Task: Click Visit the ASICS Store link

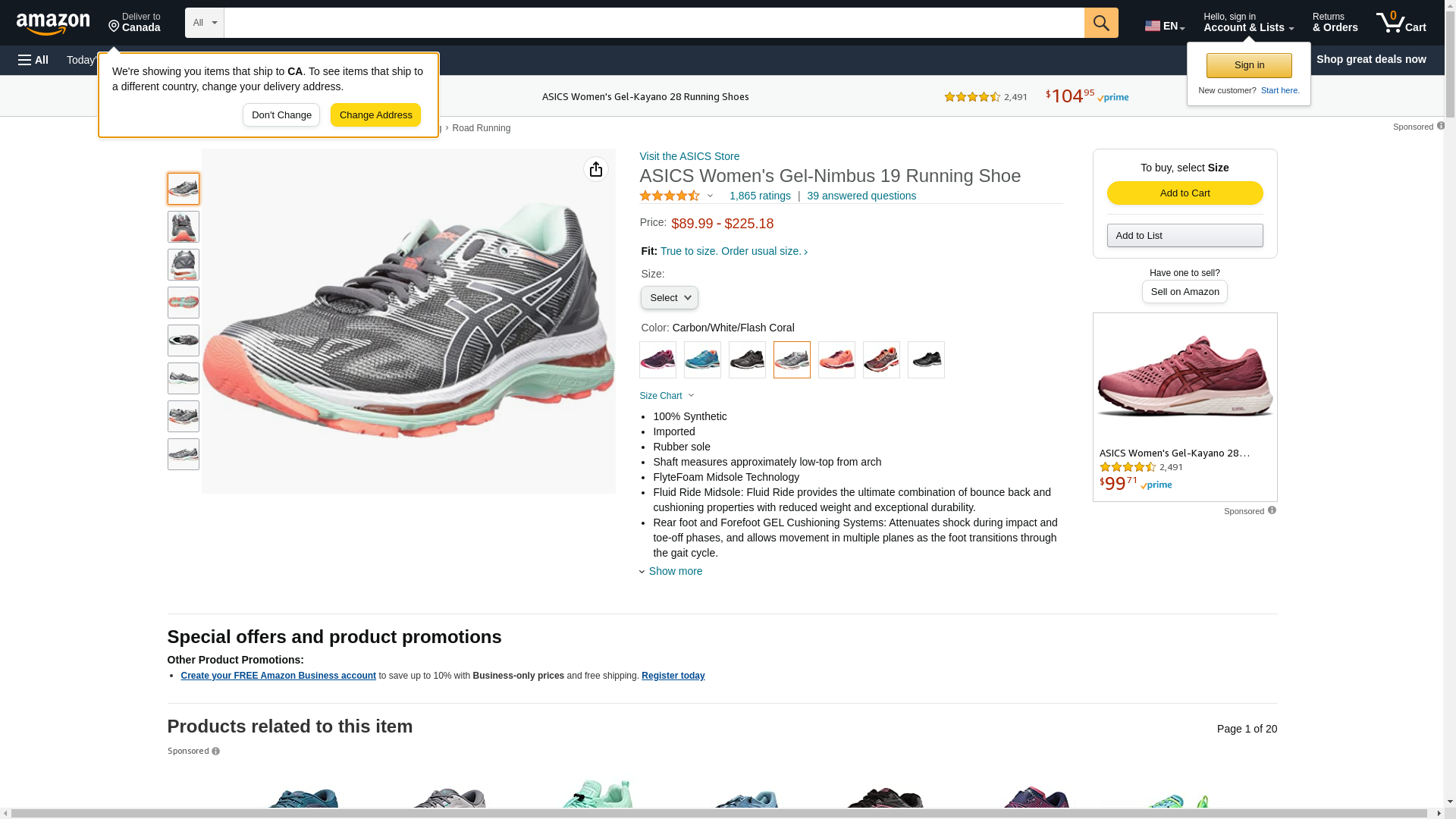Action: [x=689, y=156]
